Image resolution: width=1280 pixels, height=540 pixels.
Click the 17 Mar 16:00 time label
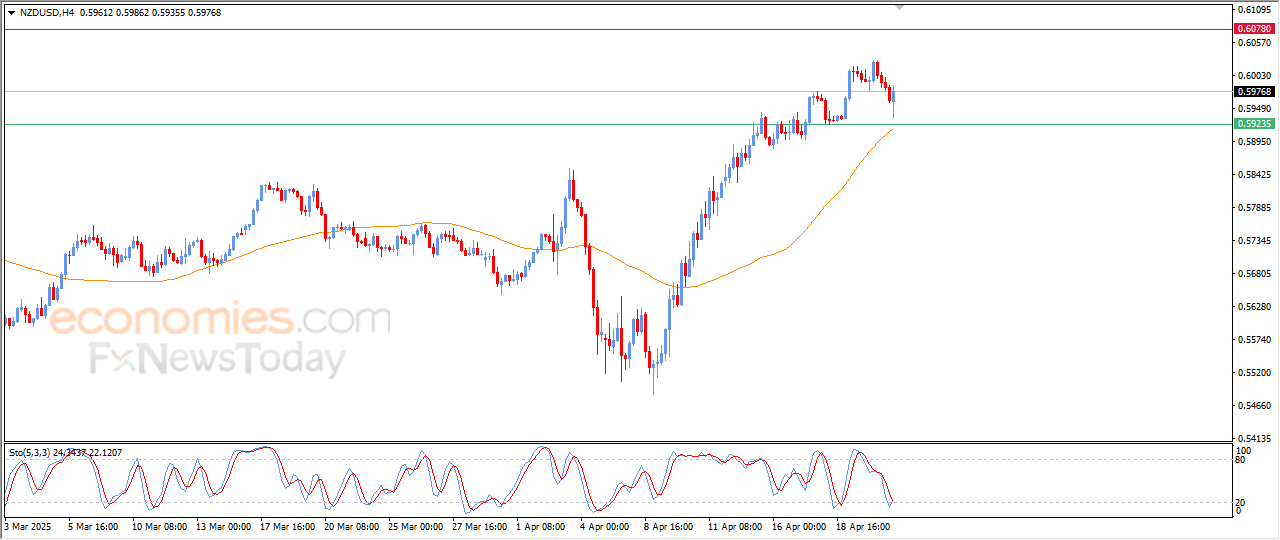(x=286, y=526)
